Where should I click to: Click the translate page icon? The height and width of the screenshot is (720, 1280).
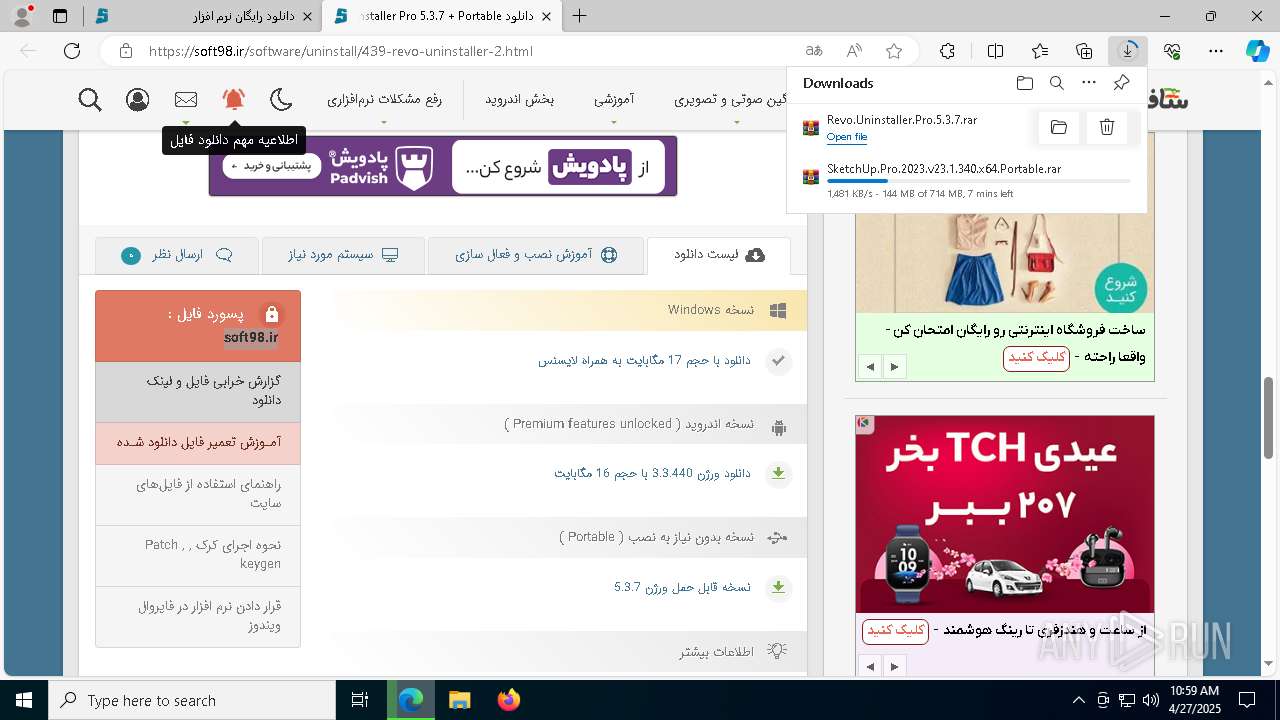click(814, 51)
